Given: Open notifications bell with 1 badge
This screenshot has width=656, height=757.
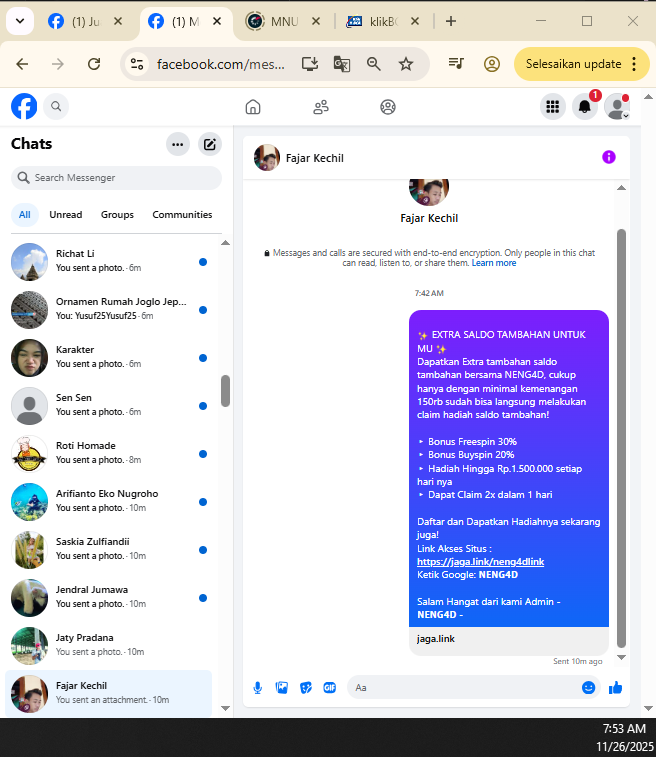Looking at the screenshot, I should [x=585, y=106].
